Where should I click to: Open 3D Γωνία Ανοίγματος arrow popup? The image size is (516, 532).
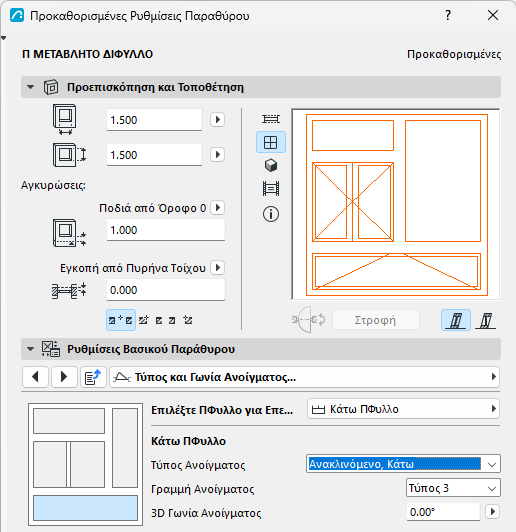493,511
